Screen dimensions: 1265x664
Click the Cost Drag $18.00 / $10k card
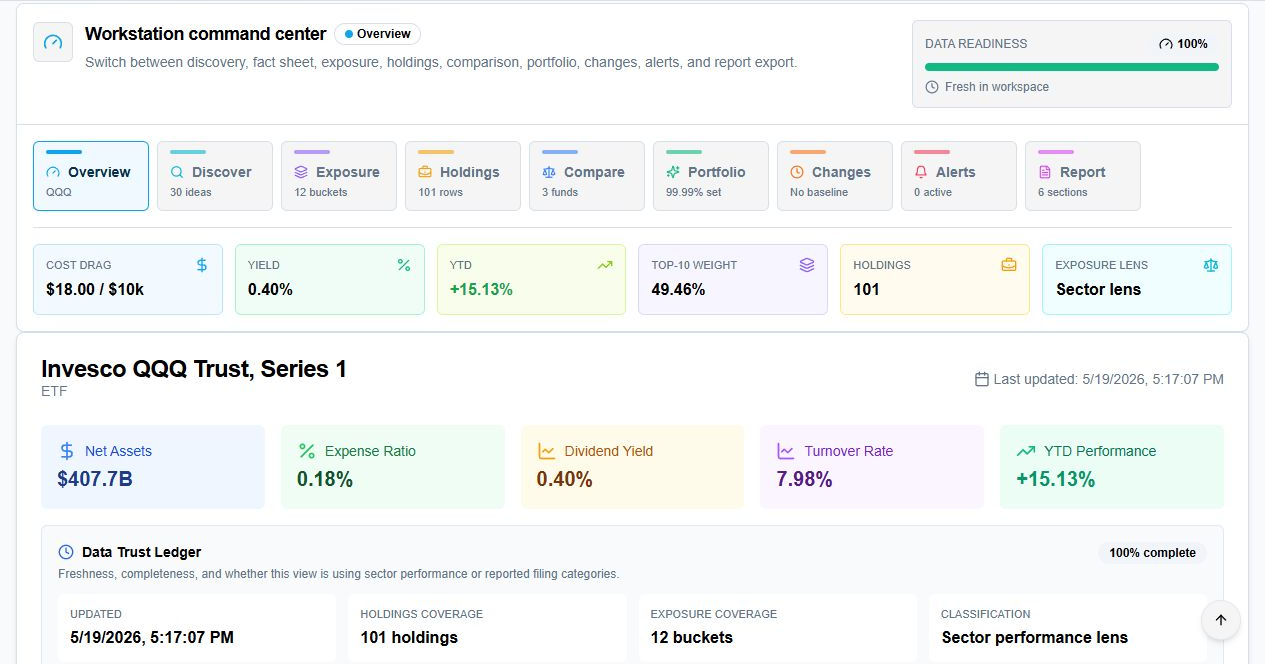tap(128, 280)
